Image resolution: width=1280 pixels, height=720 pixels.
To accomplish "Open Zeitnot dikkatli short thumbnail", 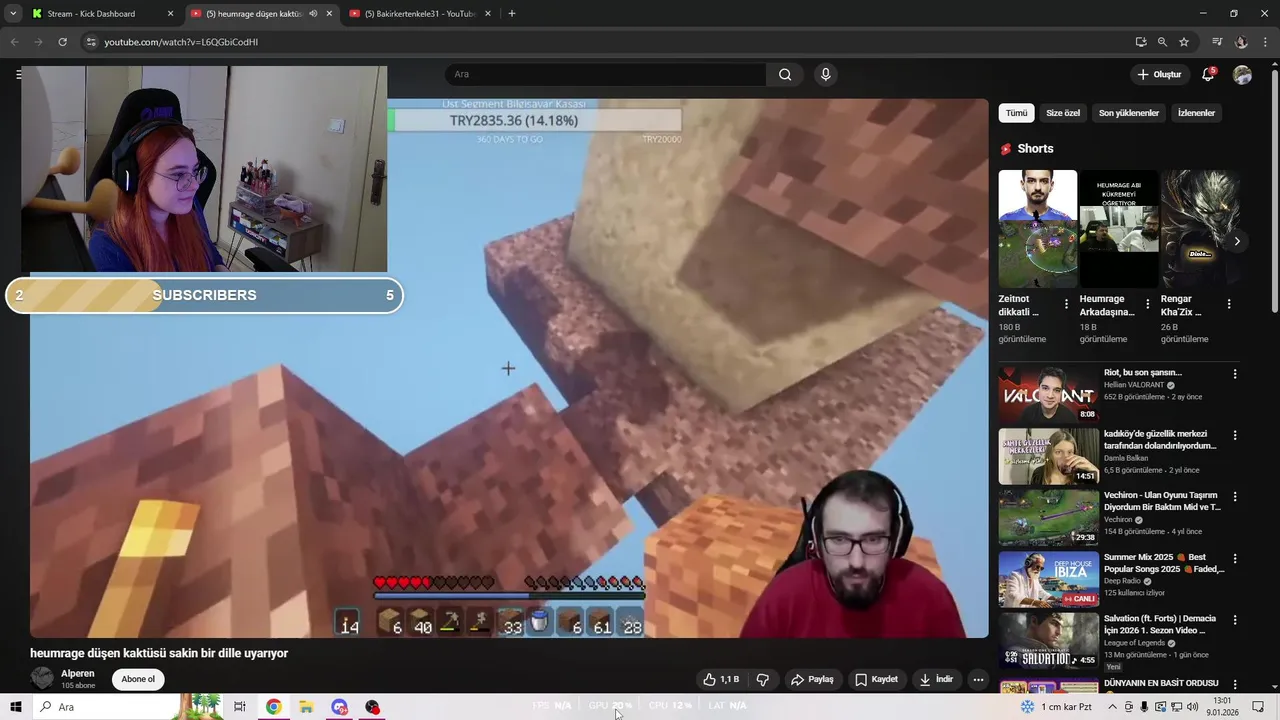I will coord(1037,229).
